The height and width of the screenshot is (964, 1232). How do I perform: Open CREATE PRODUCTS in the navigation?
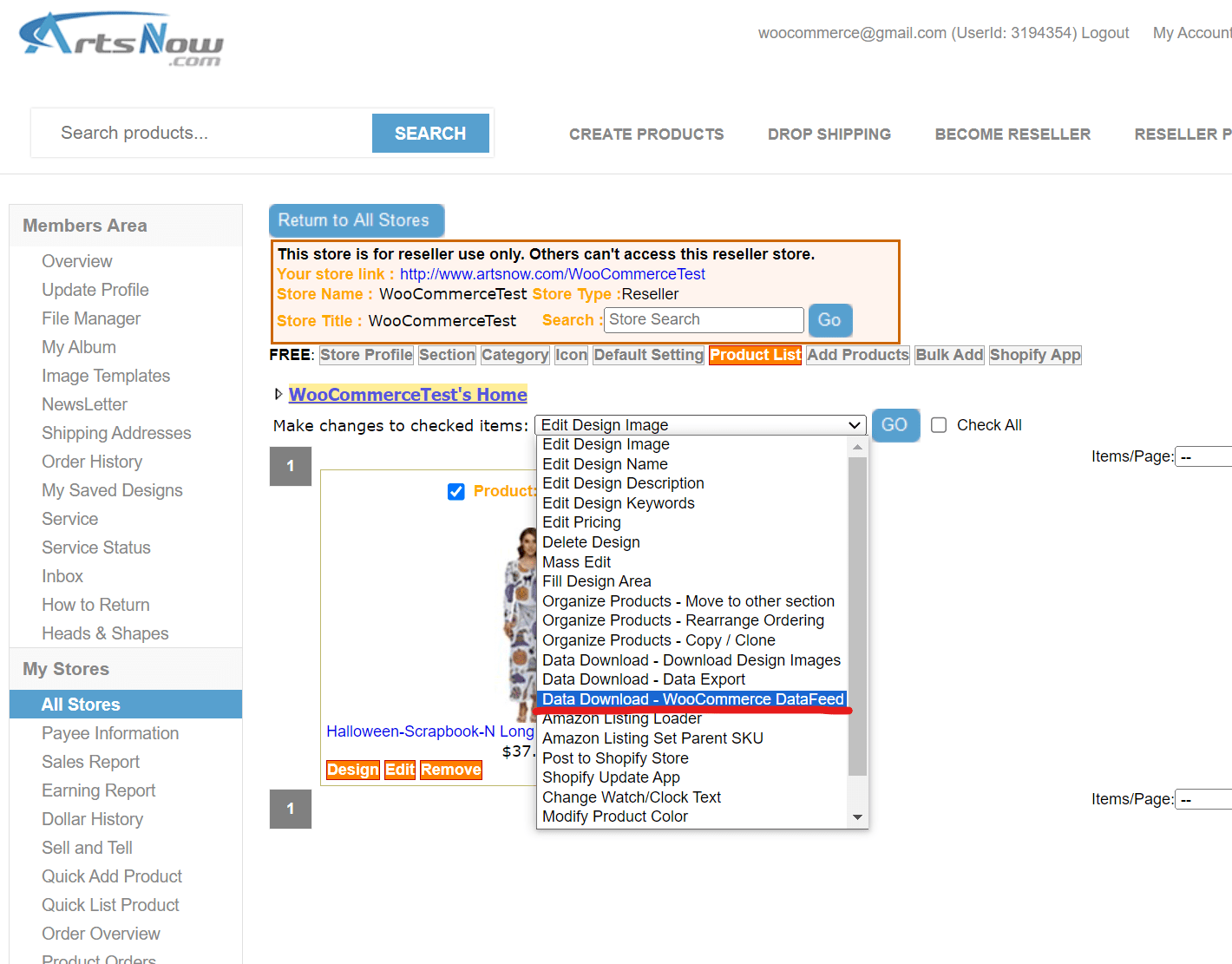click(x=646, y=134)
